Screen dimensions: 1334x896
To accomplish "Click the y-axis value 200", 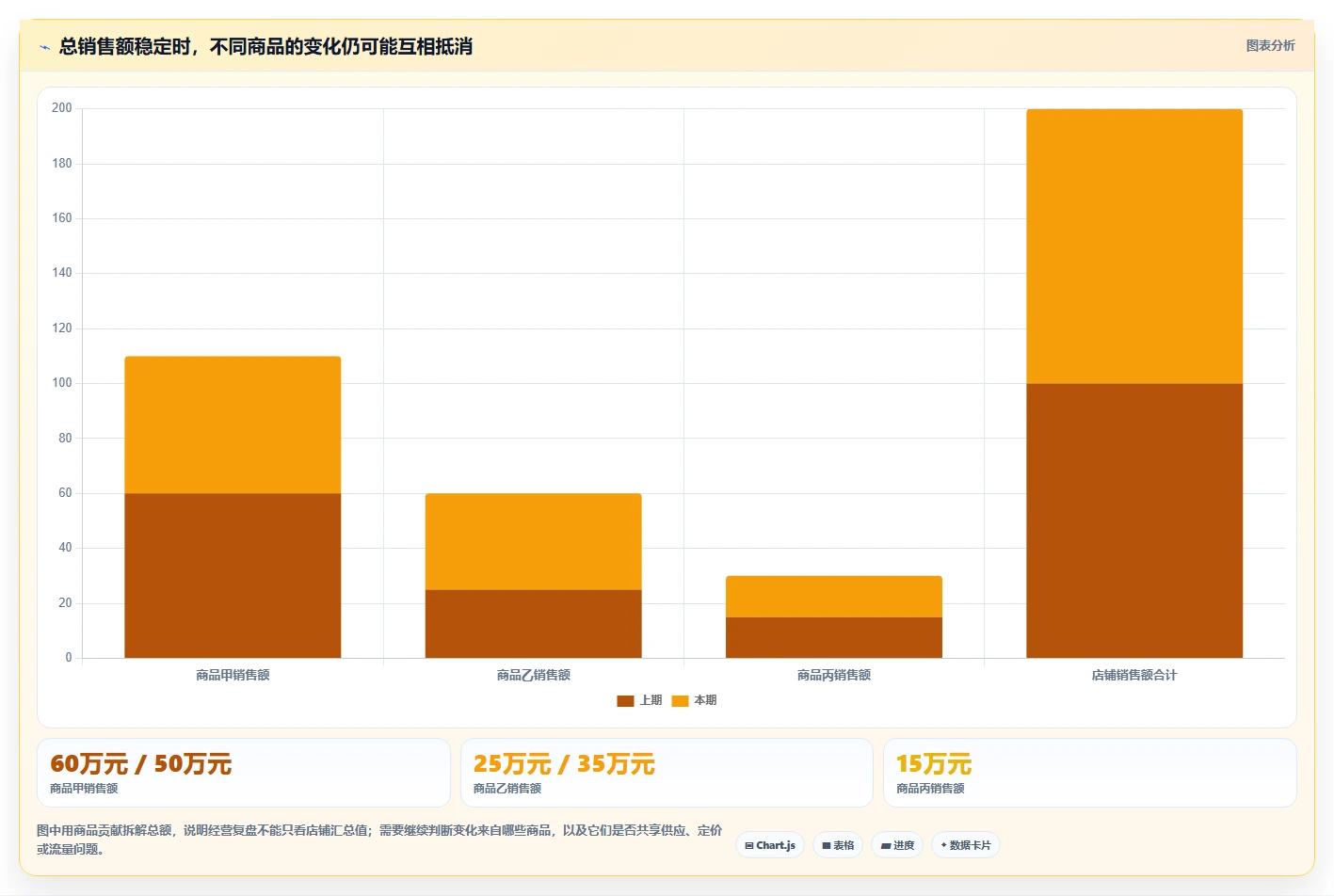I will (x=62, y=108).
